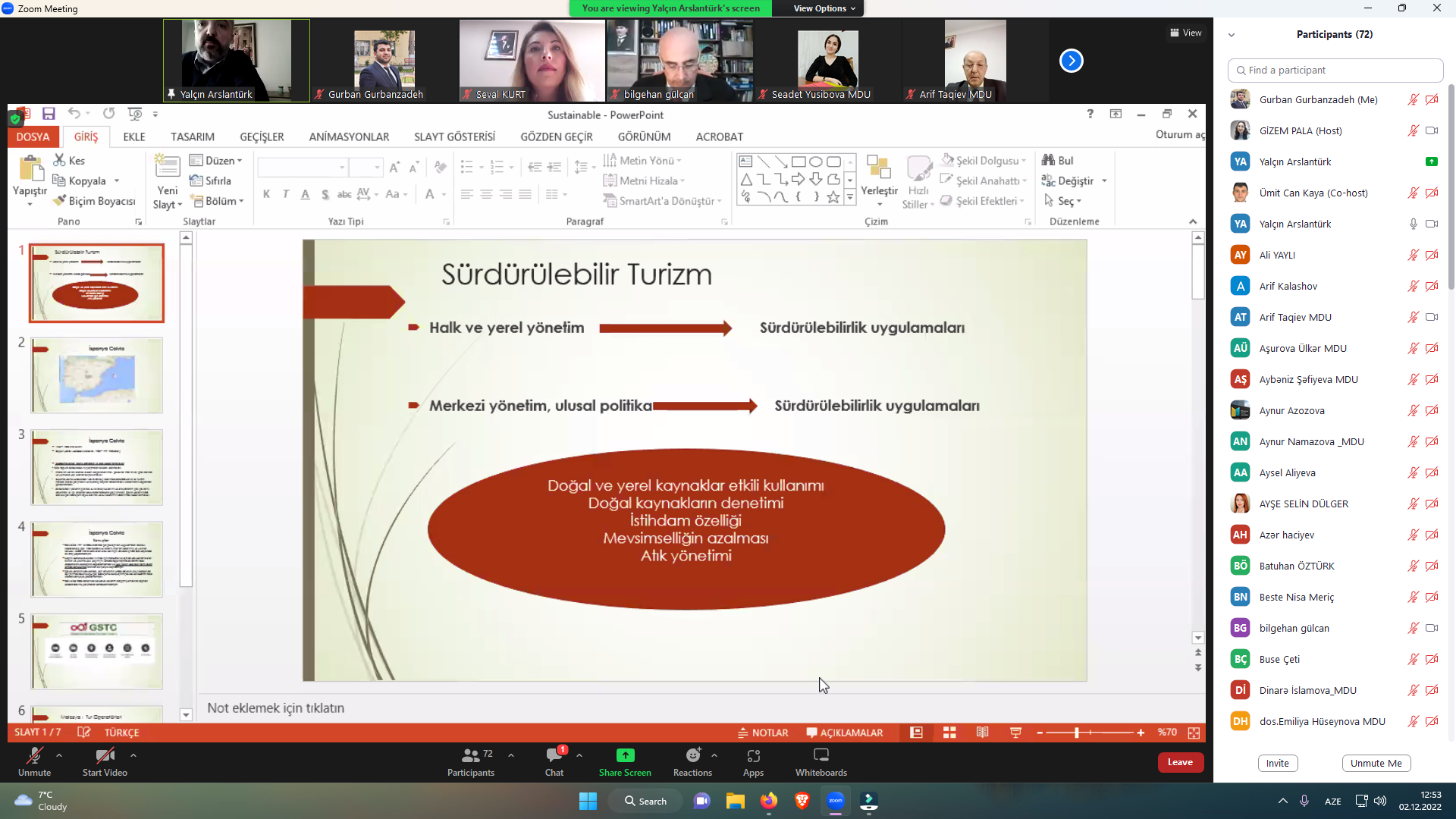Screen dimensions: 1456x819
Task: Open the Whiteboards icon
Action: tap(821, 755)
